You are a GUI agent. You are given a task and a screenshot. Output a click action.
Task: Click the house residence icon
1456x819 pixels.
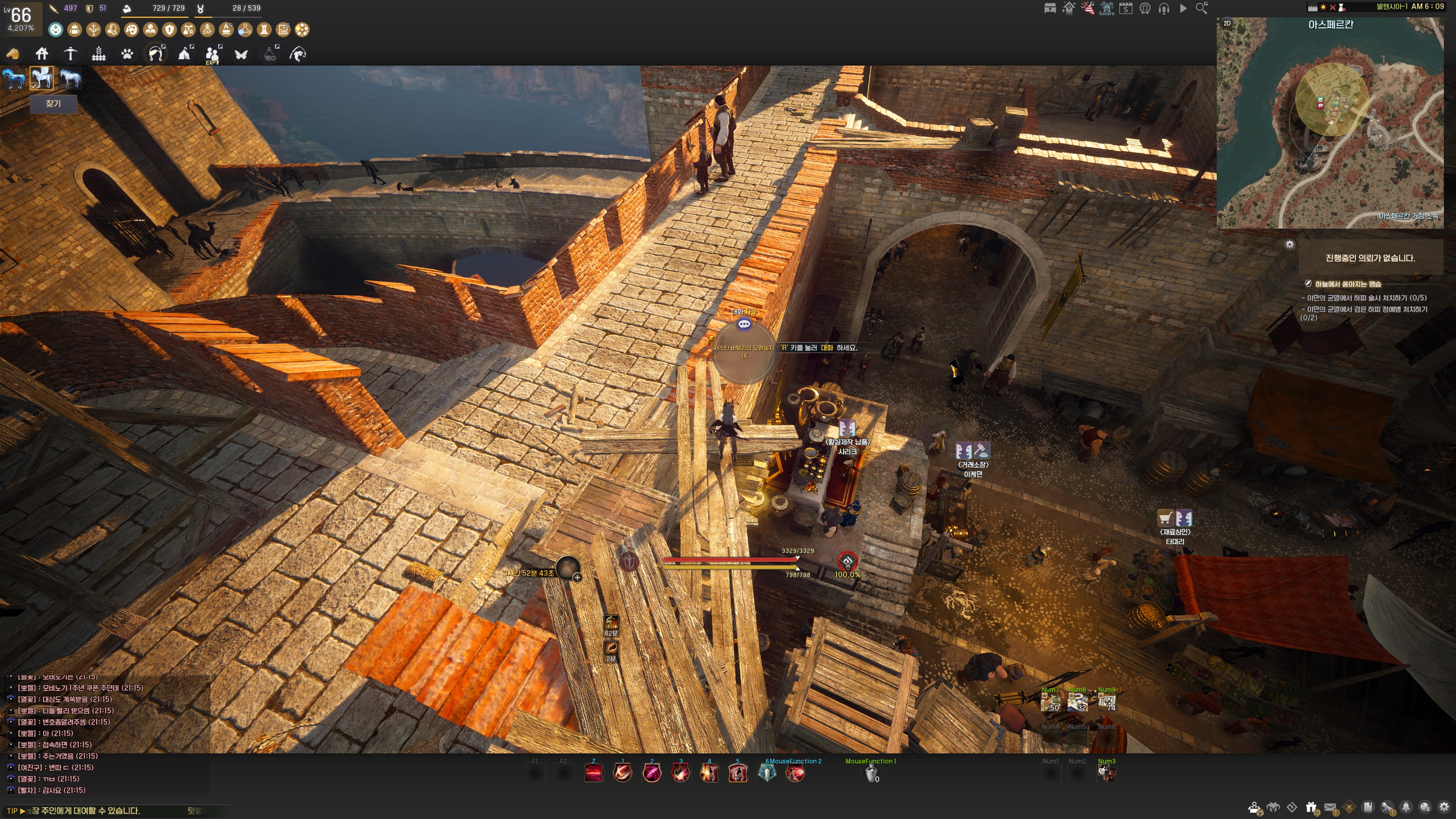click(x=42, y=54)
